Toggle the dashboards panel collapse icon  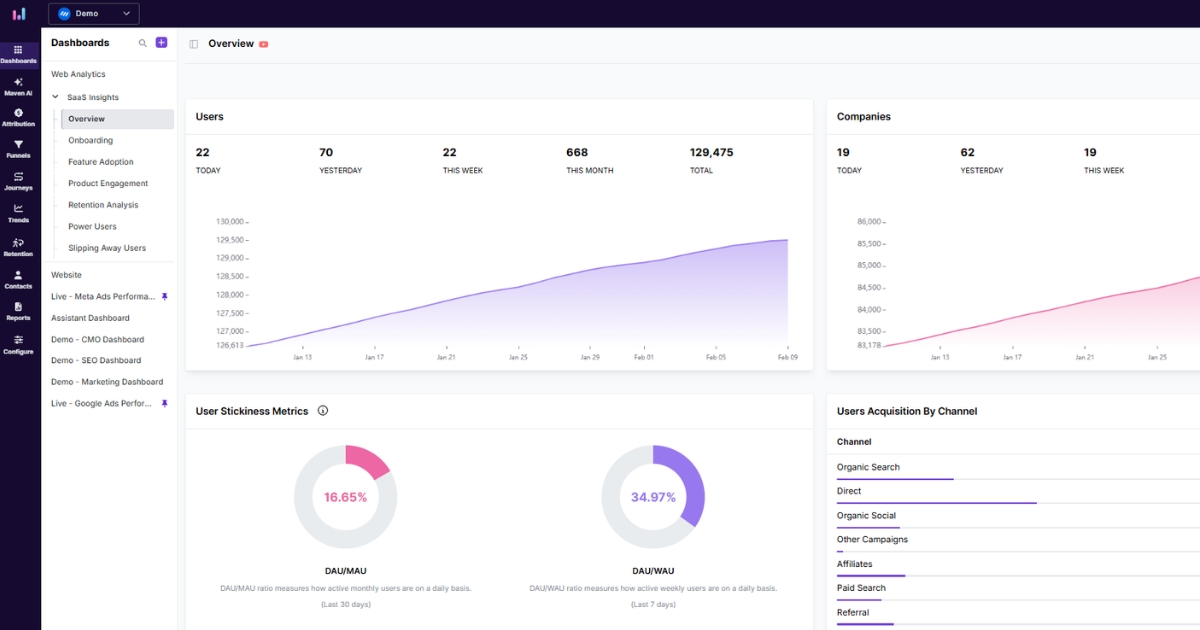194,44
